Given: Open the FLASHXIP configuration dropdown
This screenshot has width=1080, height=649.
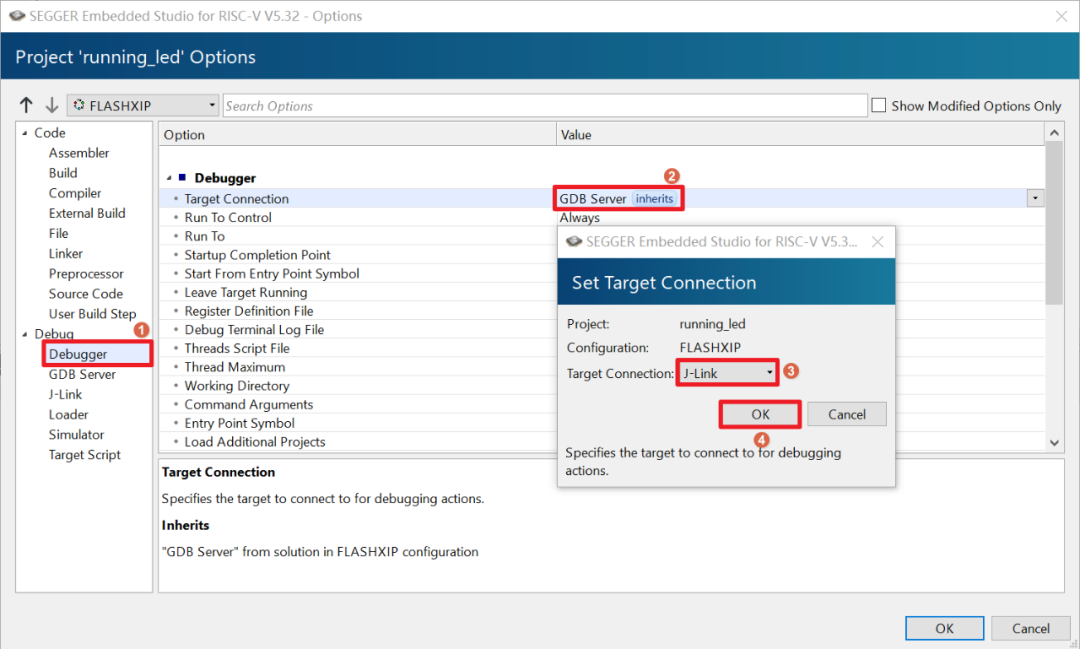Looking at the screenshot, I should 143,105.
